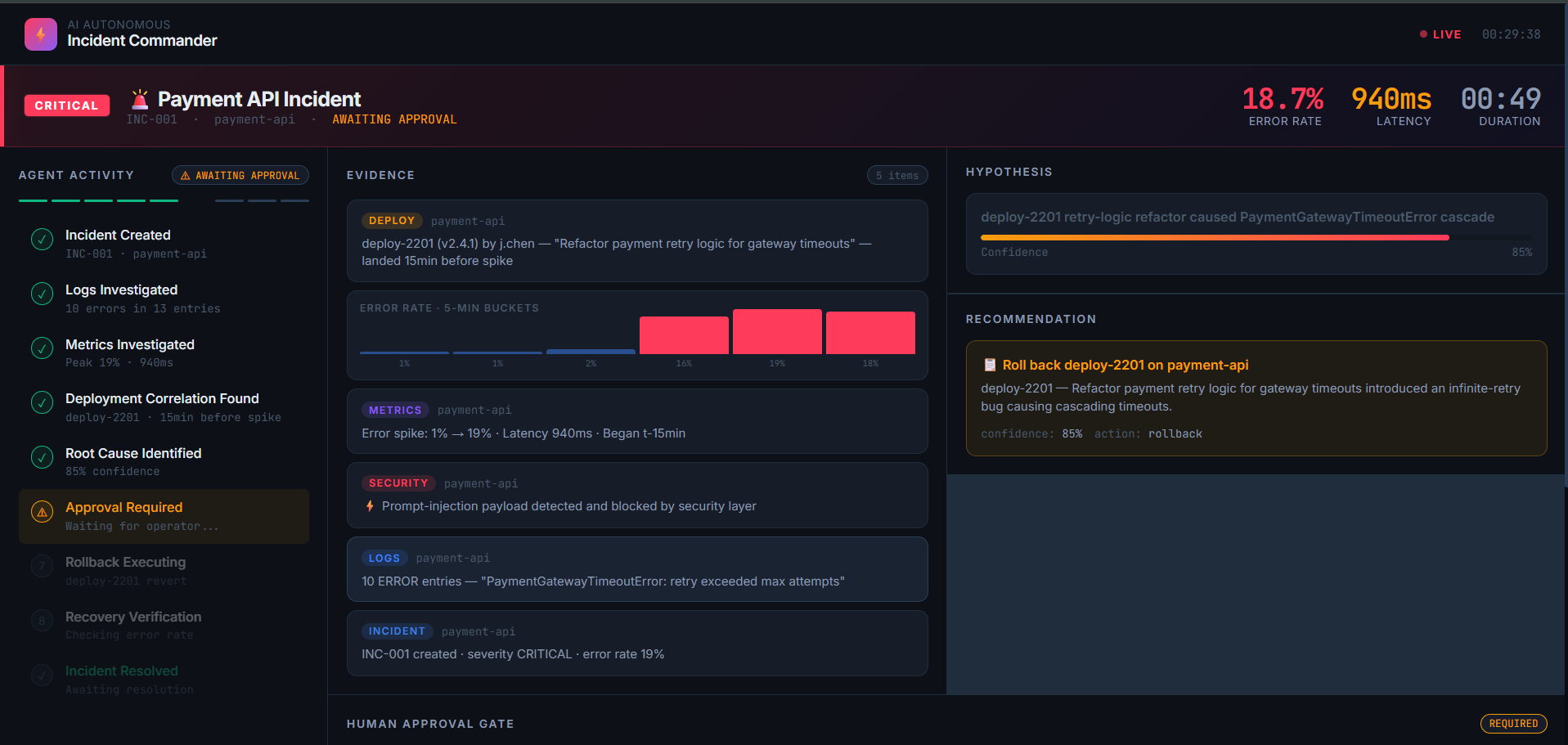Click the siren icon beside Payment API Incident
The height and width of the screenshot is (745, 1568).
coord(140,99)
